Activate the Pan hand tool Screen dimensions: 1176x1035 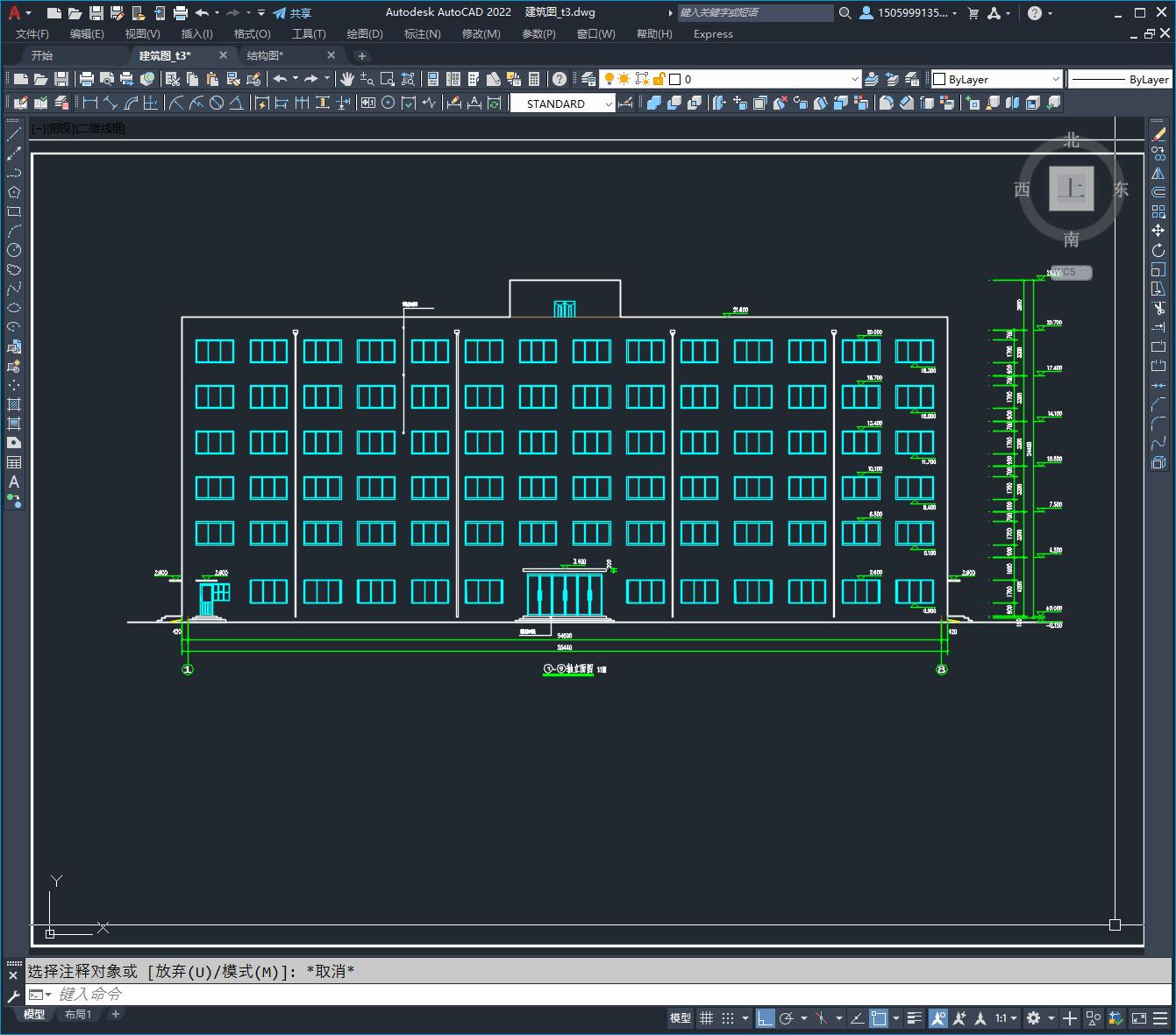pos(347,79)
